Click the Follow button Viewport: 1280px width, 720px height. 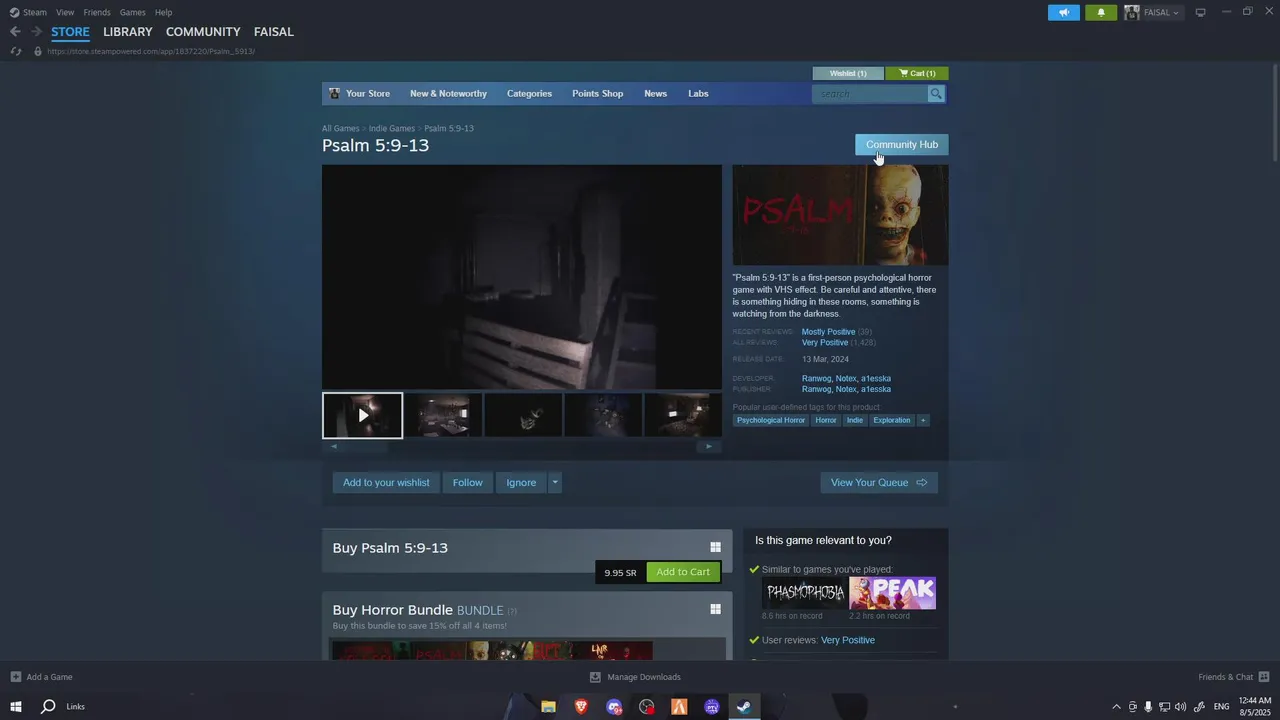[x=467, y=482]
